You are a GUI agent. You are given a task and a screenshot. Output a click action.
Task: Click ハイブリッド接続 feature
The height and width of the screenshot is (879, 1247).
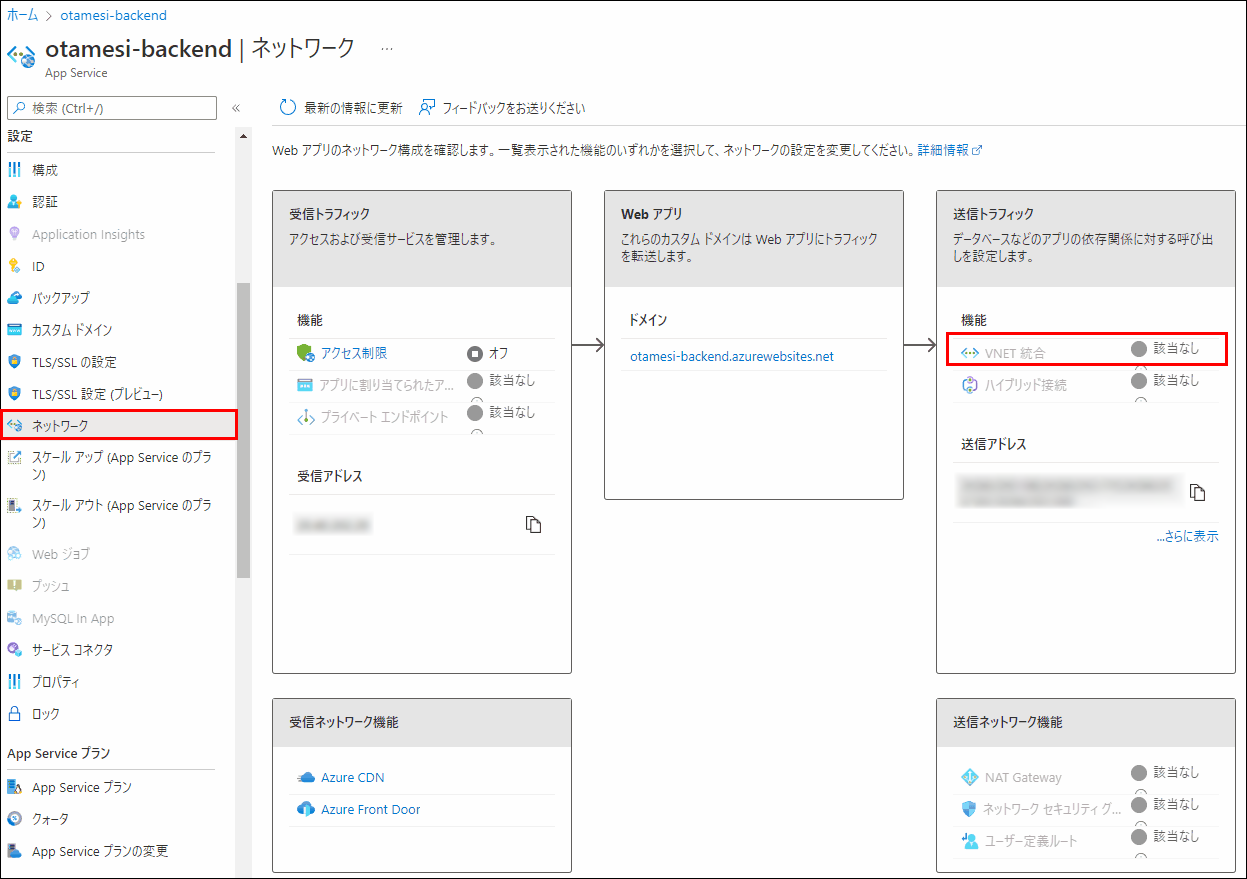[x=1026, y=385]
